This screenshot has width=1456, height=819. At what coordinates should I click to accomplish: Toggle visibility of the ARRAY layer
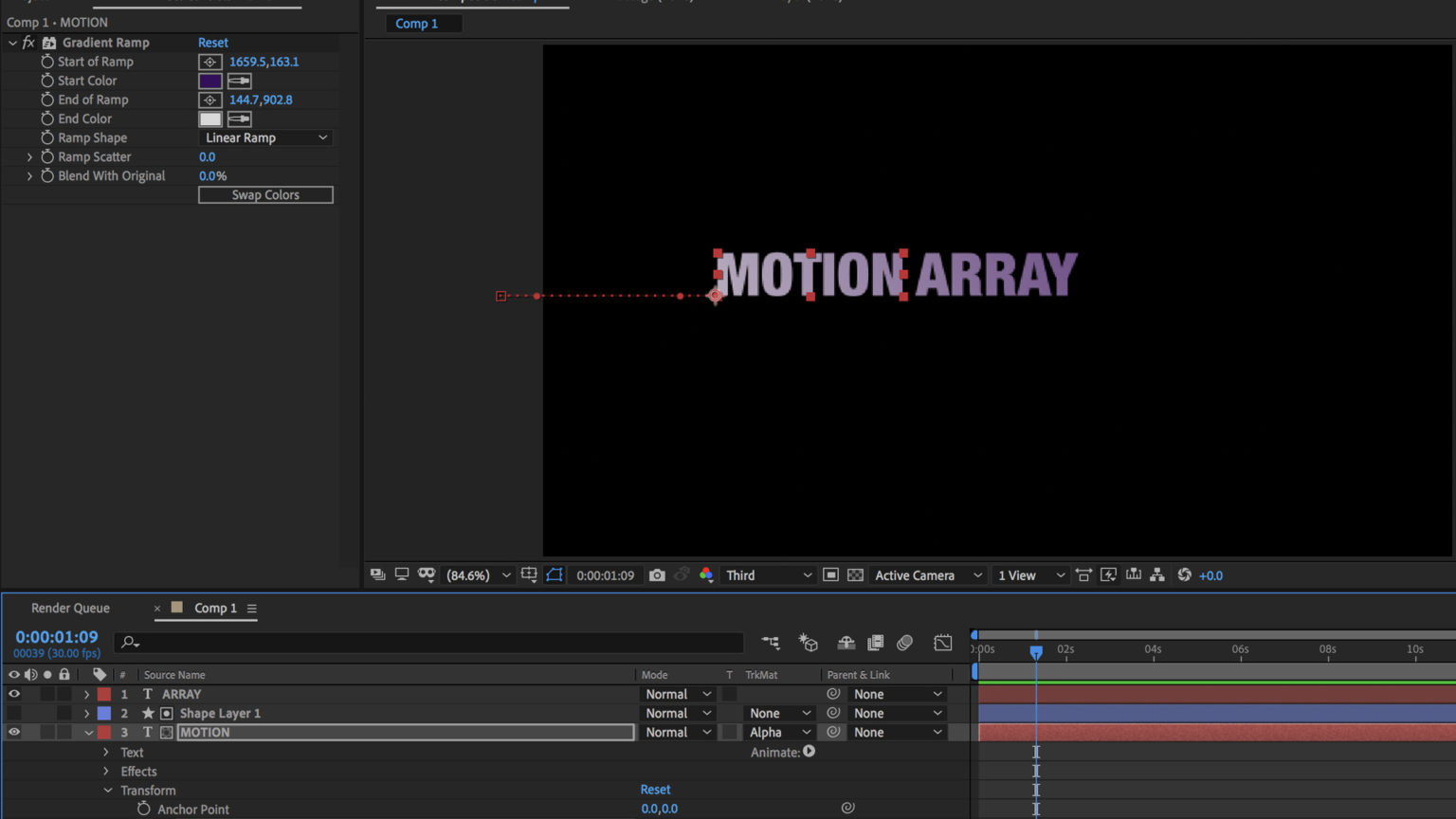tap(13, 693)
